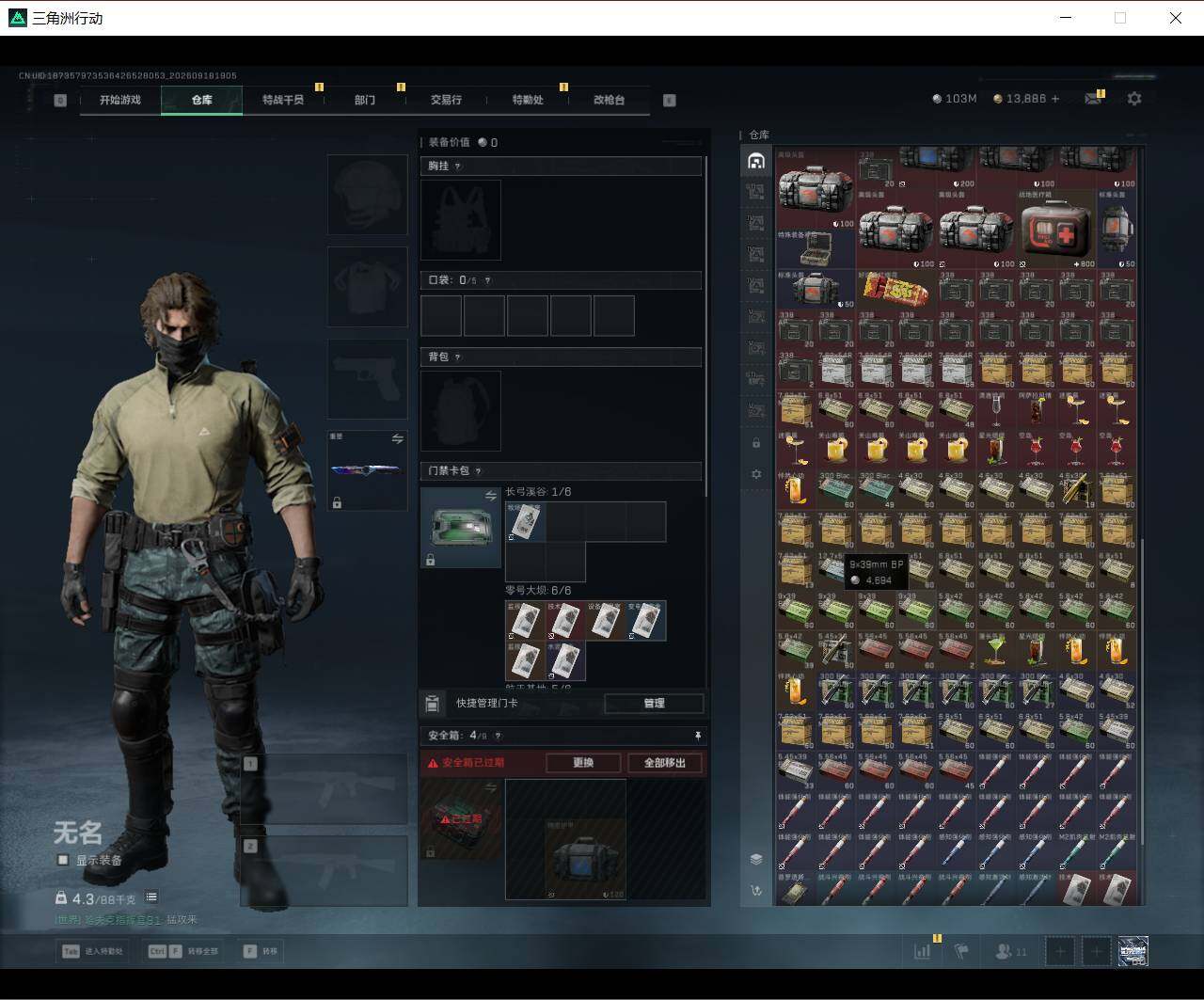Image resolution: width=1204 pixels, height=1000 pixels.
Task: Select the empty body armor slot
Action: [367, 287]
